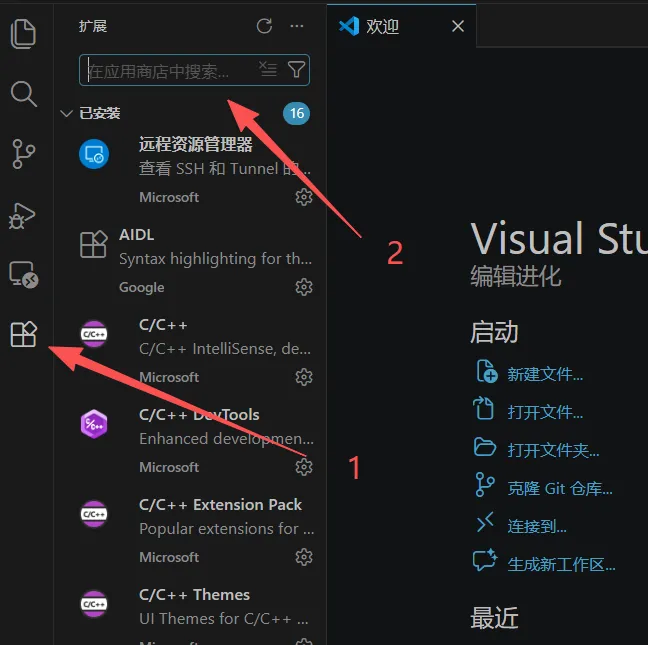
Task: Open gear menu for C/C++ Extension Pack
Action: coord(304,557)
